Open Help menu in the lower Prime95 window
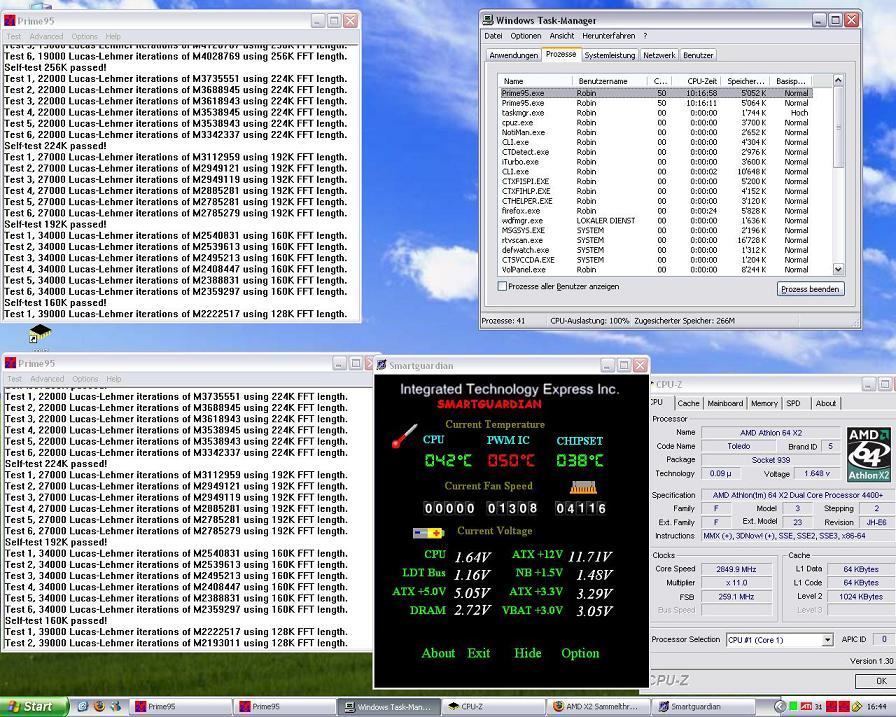 pyautogui.click(x=114, y=379)
